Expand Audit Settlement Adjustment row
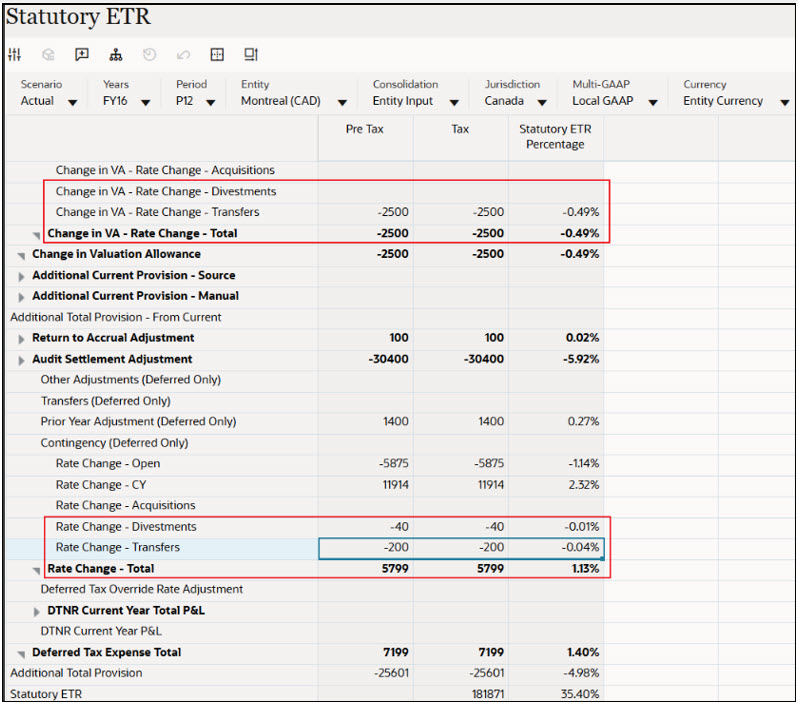The width and height of the screenshot is (798, 703). [21, 360]
